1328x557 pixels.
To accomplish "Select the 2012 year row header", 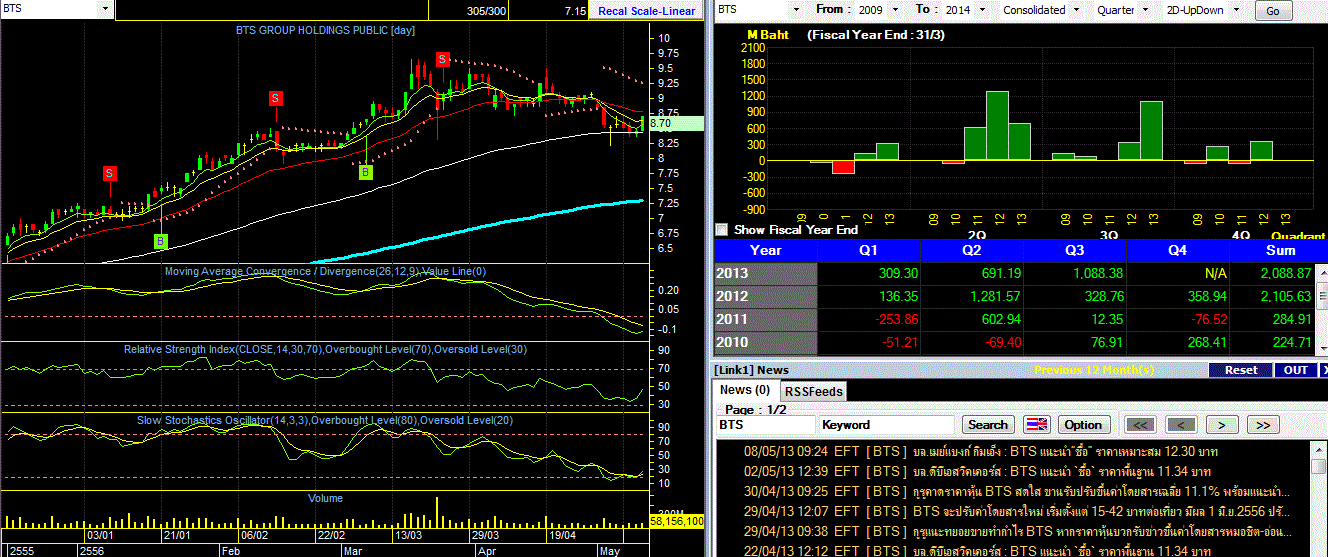I will tap(766, 296).
